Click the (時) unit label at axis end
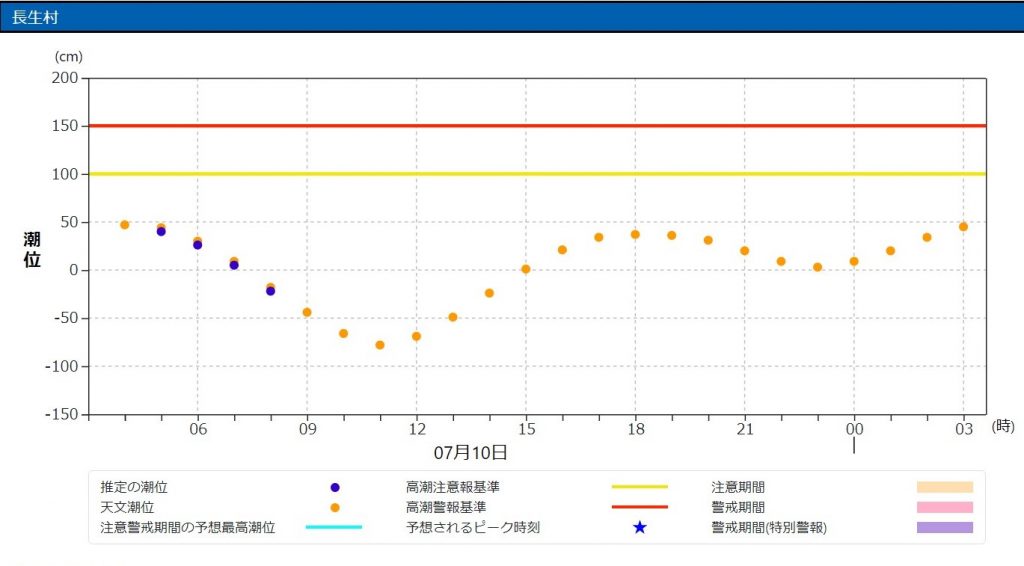Image resolution: width=1024 pixels, height=566 pixels. pyautogui.click(x=1003, y=426)
